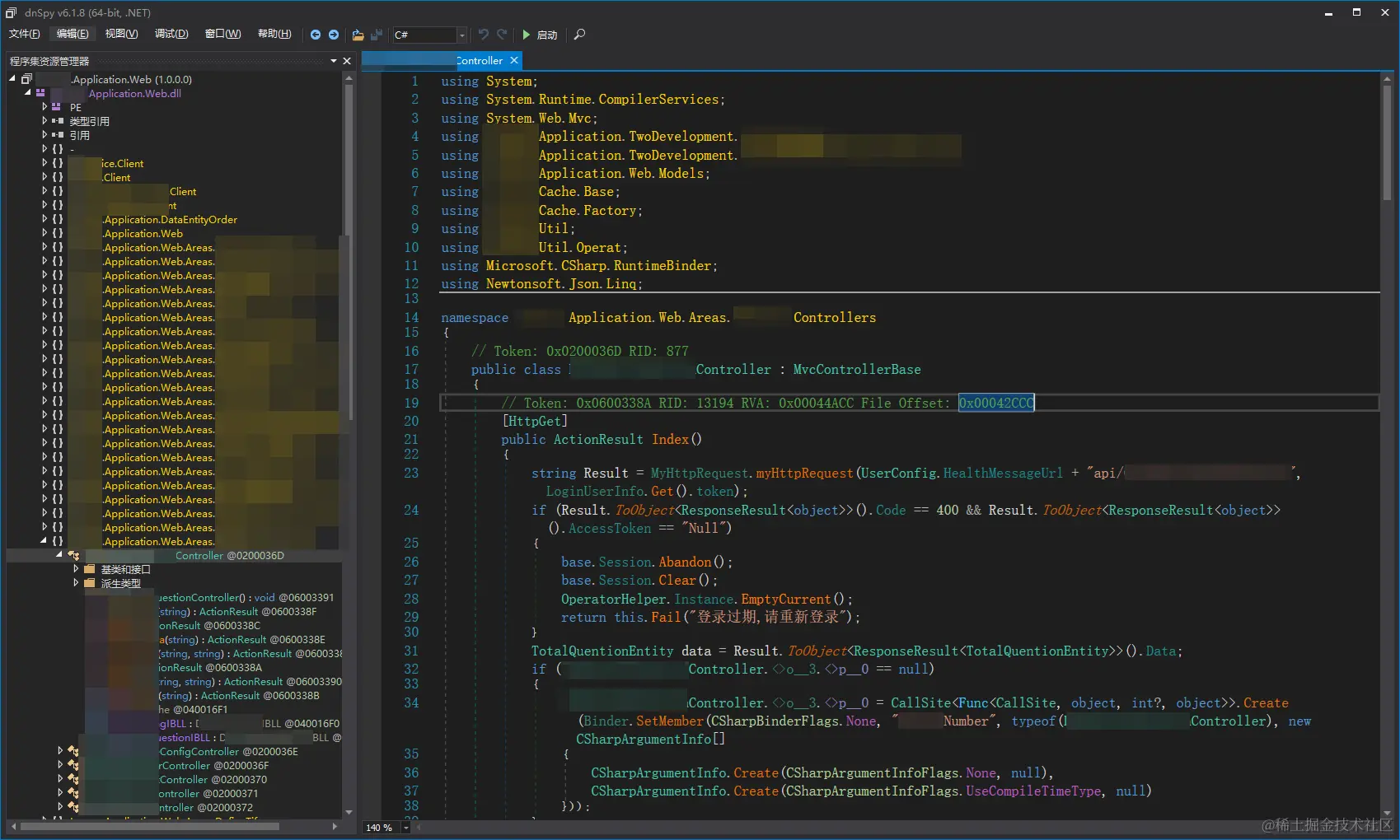Click the 派生类型 folder icon
The image size is (1400, 840).
point(90,583)
